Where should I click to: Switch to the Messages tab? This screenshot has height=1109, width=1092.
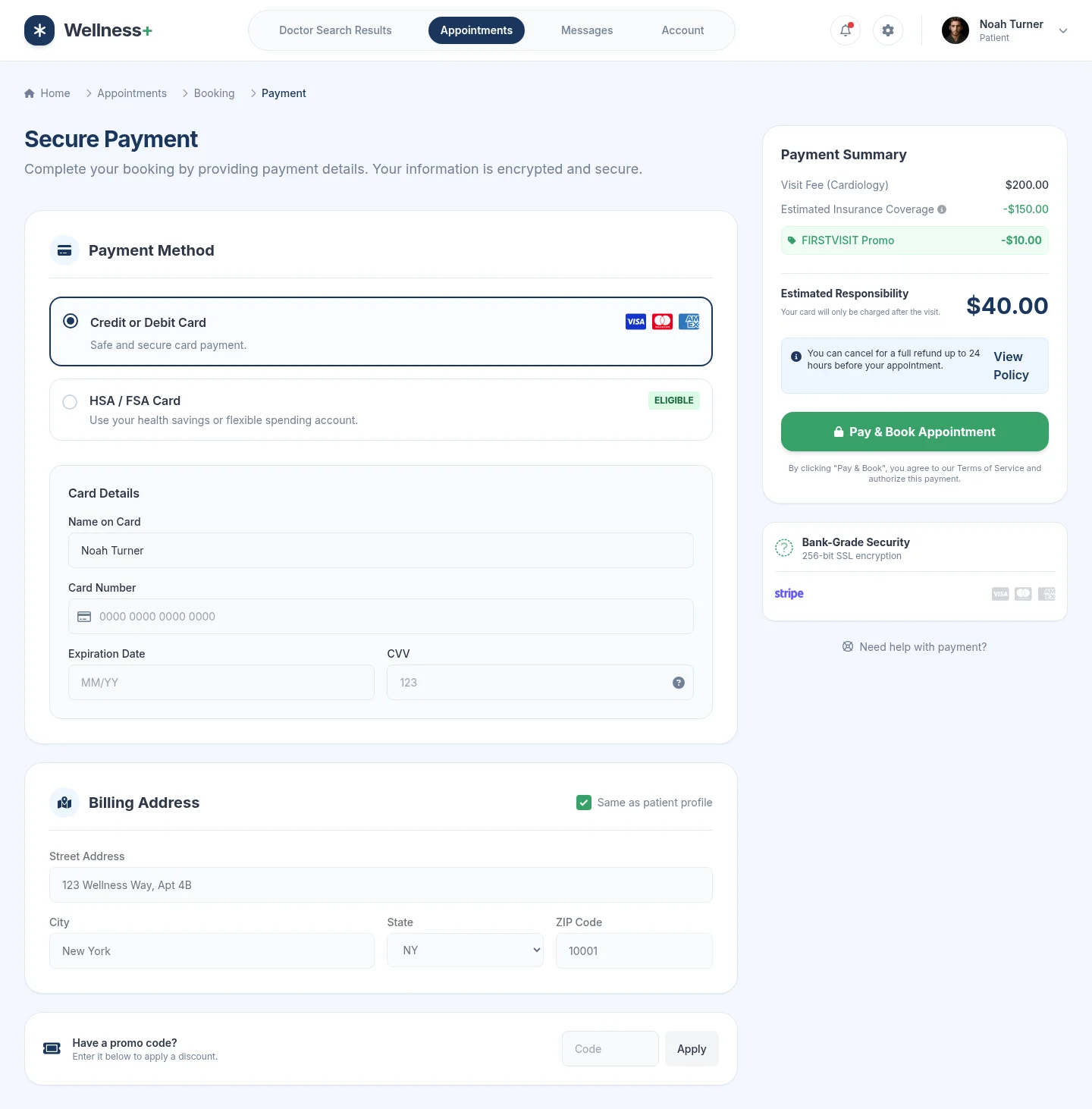pos(586,30)
